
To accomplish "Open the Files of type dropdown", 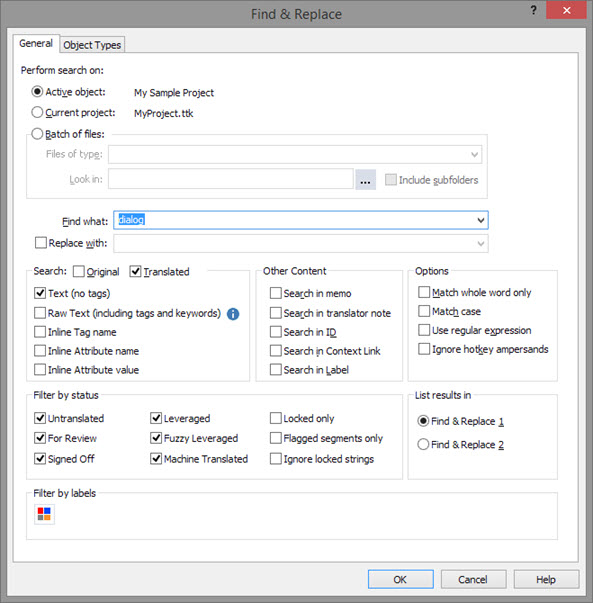I will coord(295,155).
